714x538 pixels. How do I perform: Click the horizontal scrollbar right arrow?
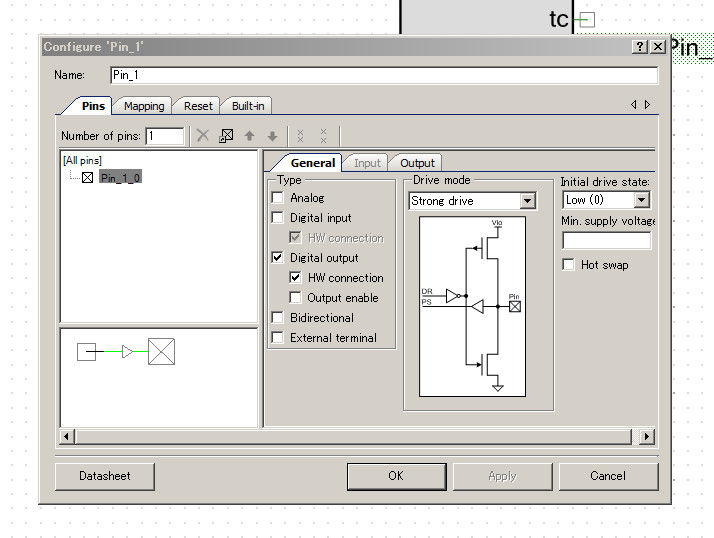tap(647, 436)
